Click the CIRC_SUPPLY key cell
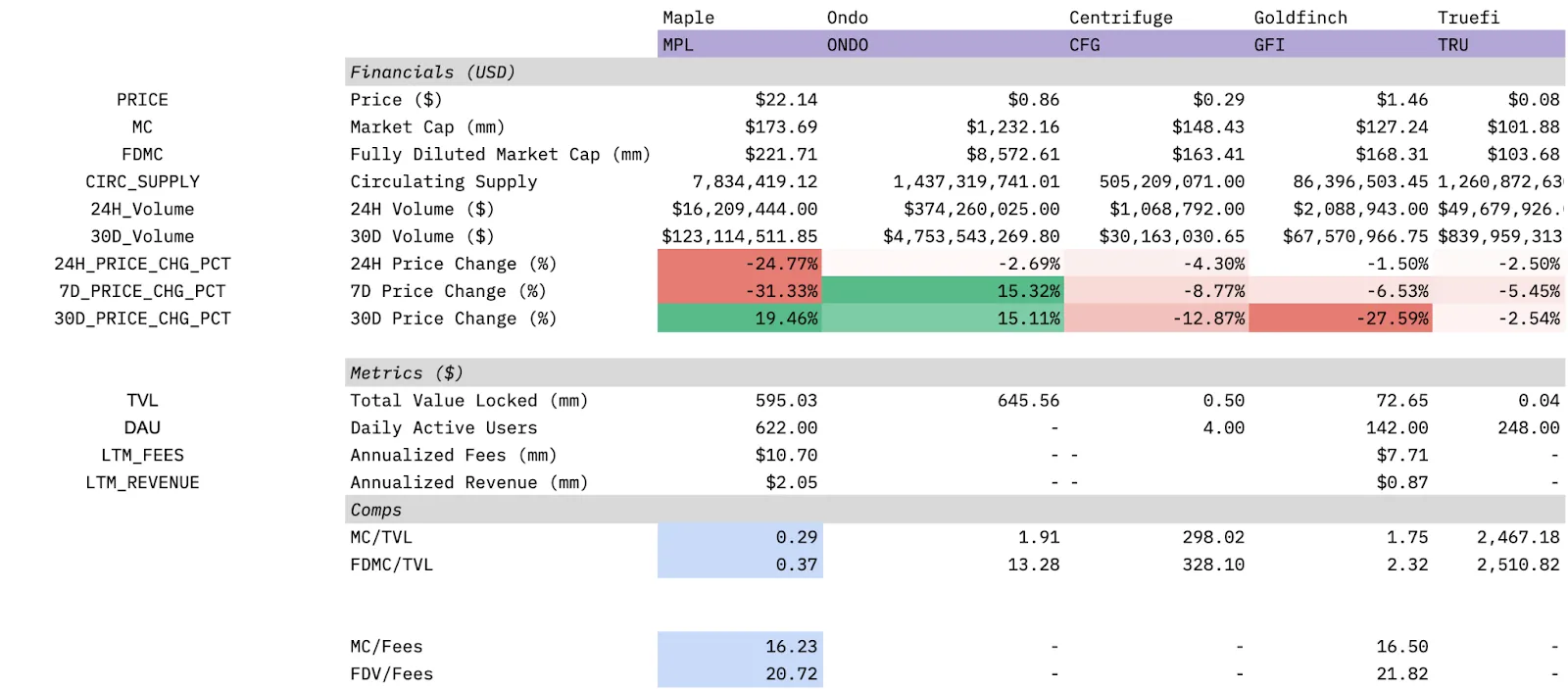The height and width of the screenshot is (689, 1568). coord(142,182)
